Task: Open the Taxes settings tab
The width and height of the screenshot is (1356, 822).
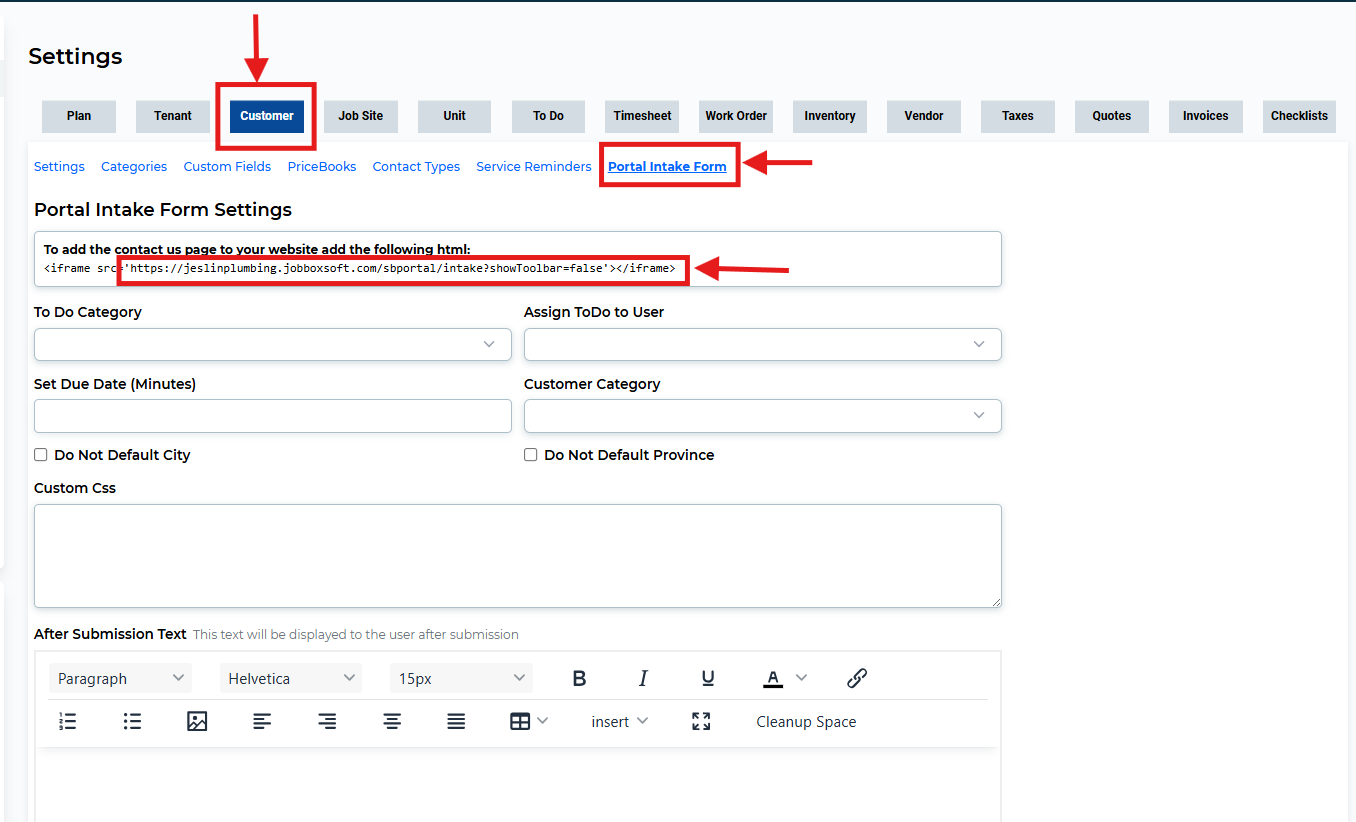Action: pyautogui.click(x=1018, y=116)
